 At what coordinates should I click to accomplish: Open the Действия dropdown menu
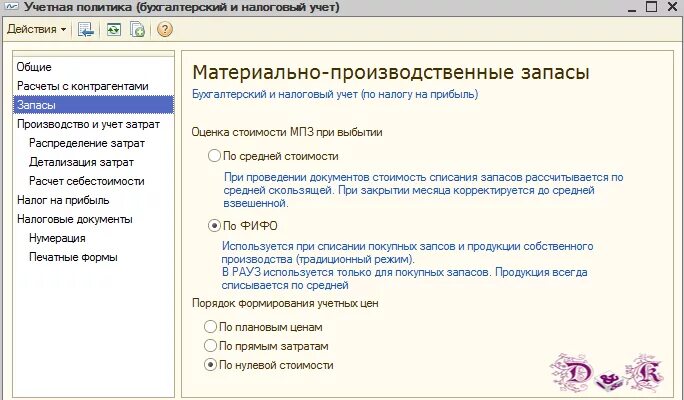tap(37, 29)
